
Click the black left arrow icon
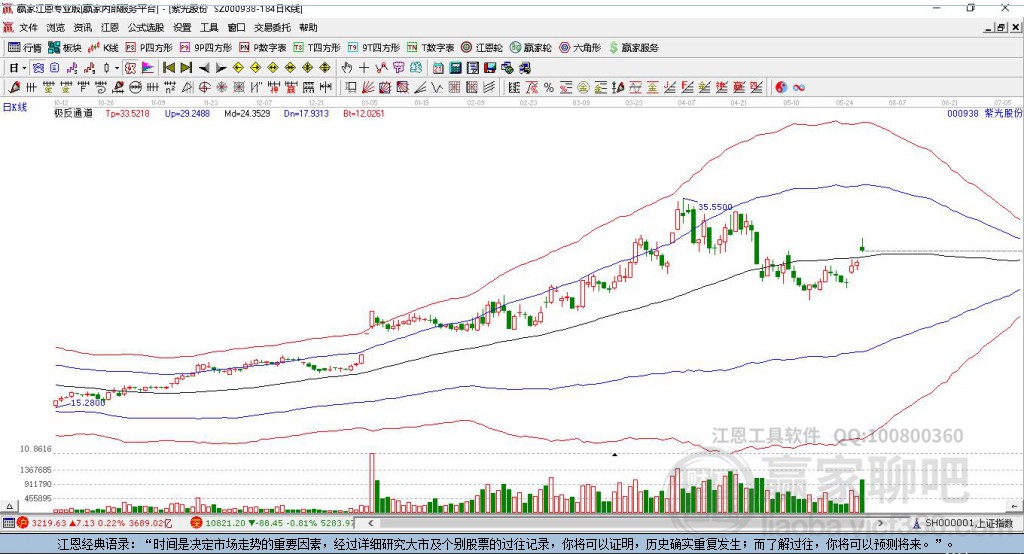point(204,68)
